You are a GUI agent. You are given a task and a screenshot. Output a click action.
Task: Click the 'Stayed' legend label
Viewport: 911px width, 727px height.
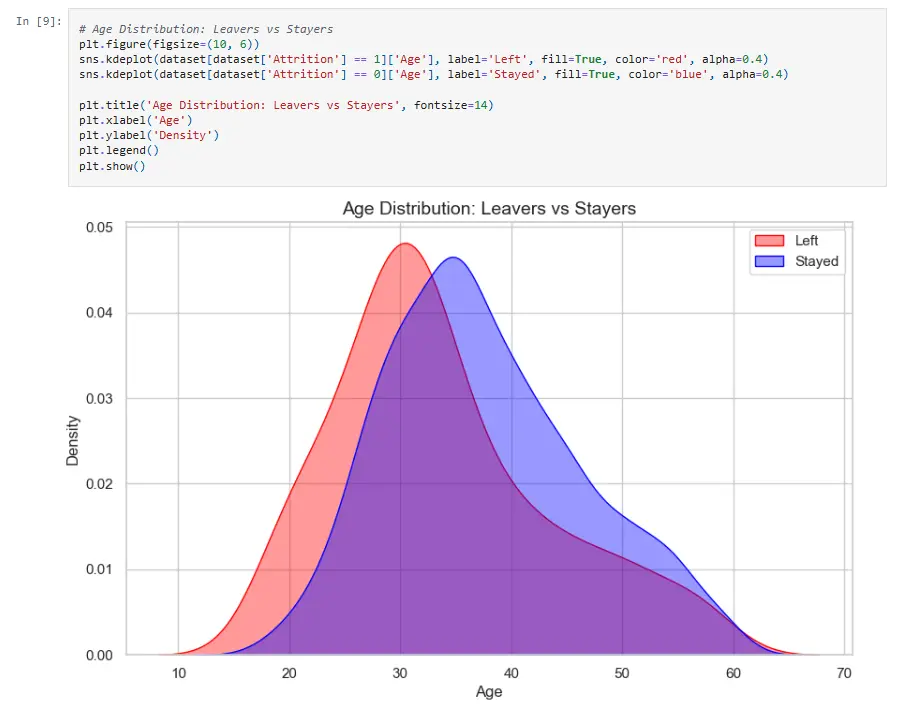pos(817,262)
